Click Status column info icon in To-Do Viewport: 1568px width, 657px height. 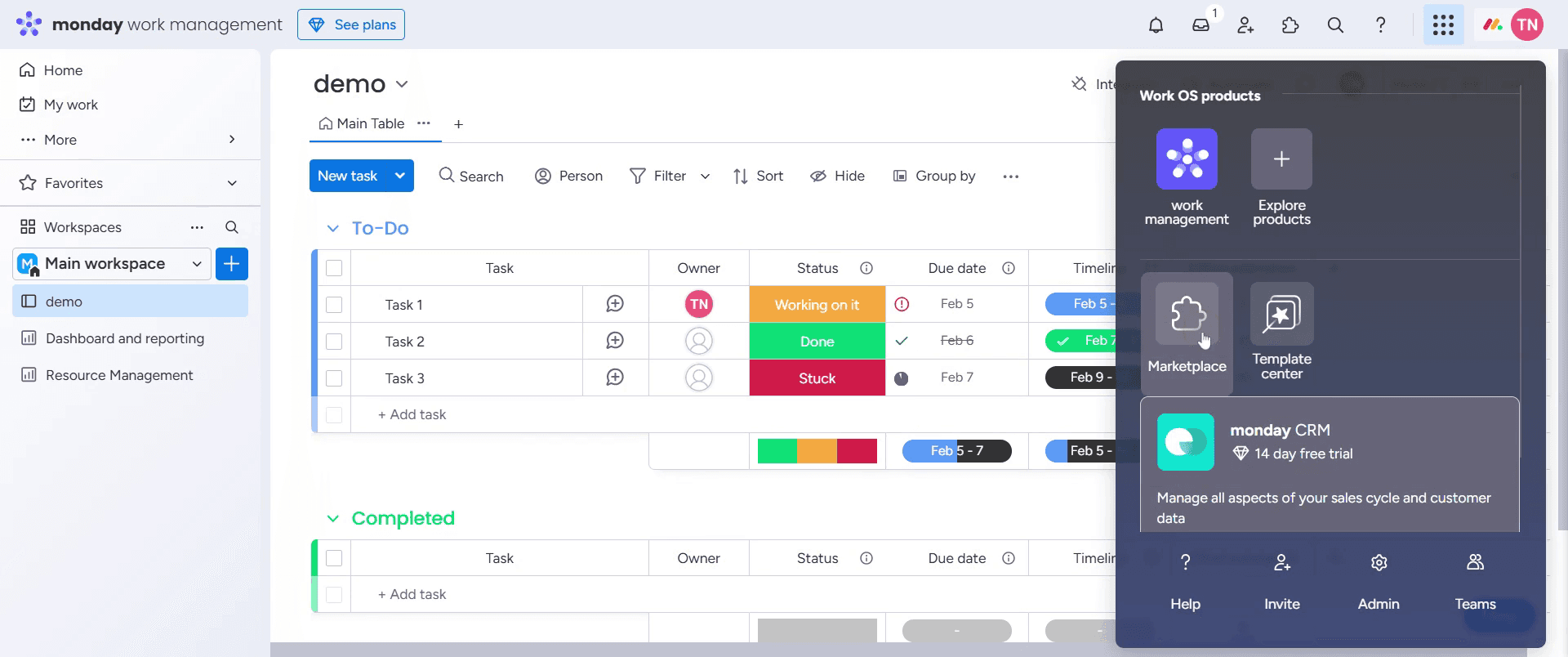(866, 268)
